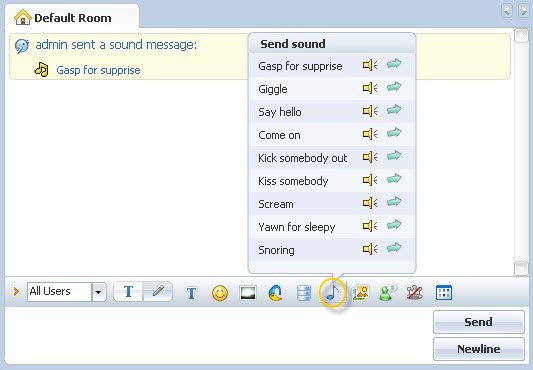
Task: Click the Kick somebody out label
Action: coord(303,158)
